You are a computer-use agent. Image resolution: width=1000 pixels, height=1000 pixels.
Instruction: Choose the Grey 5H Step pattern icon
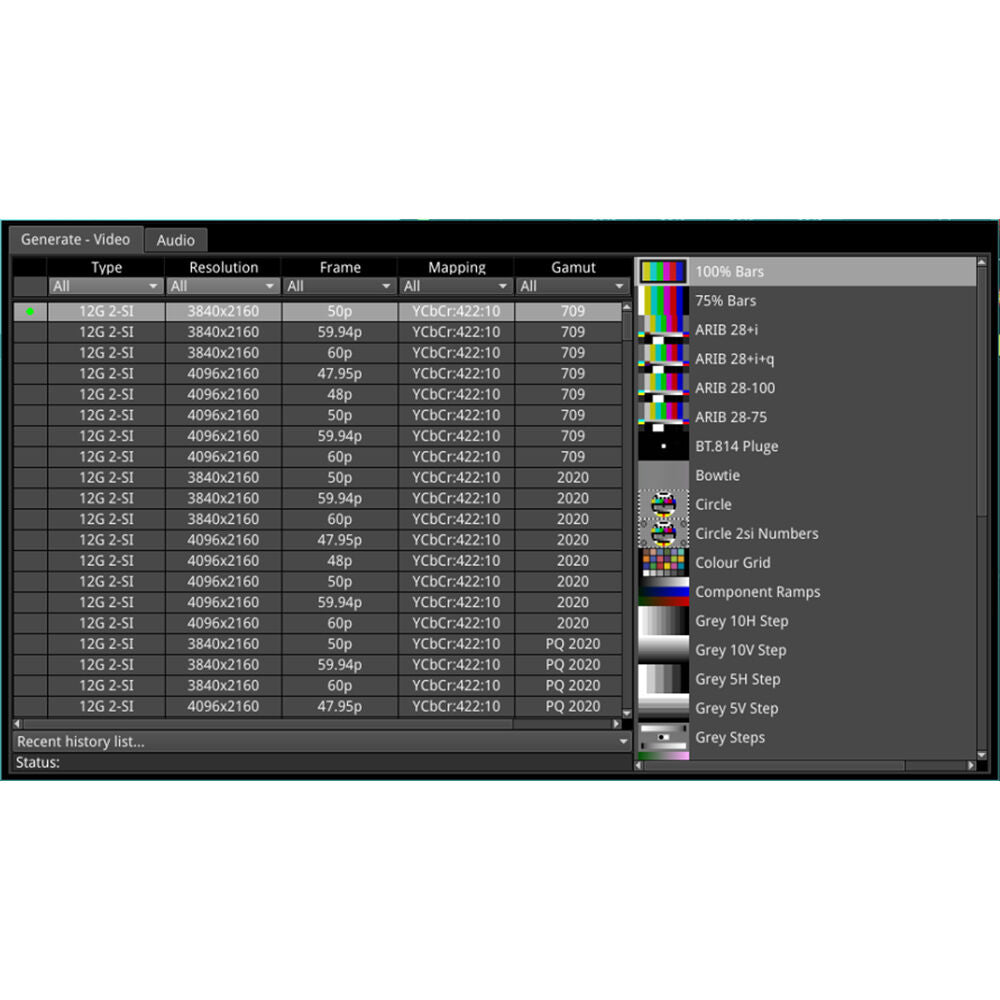pyautogui.click(x=663, y=679)
